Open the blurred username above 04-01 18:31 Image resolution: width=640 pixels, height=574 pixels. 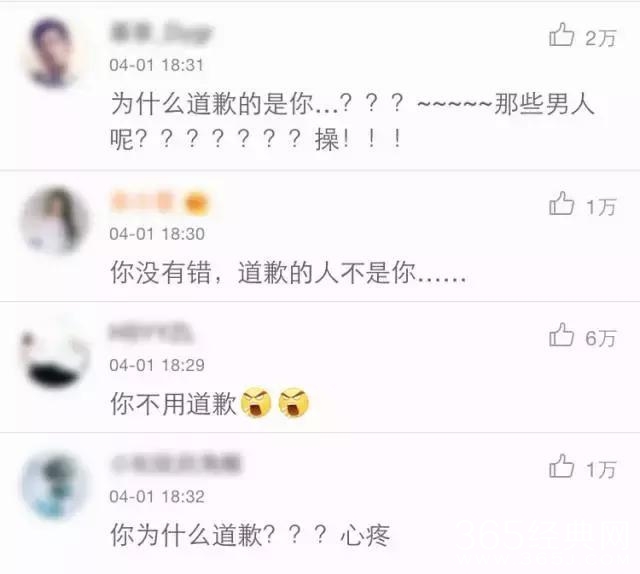(162, 32)
